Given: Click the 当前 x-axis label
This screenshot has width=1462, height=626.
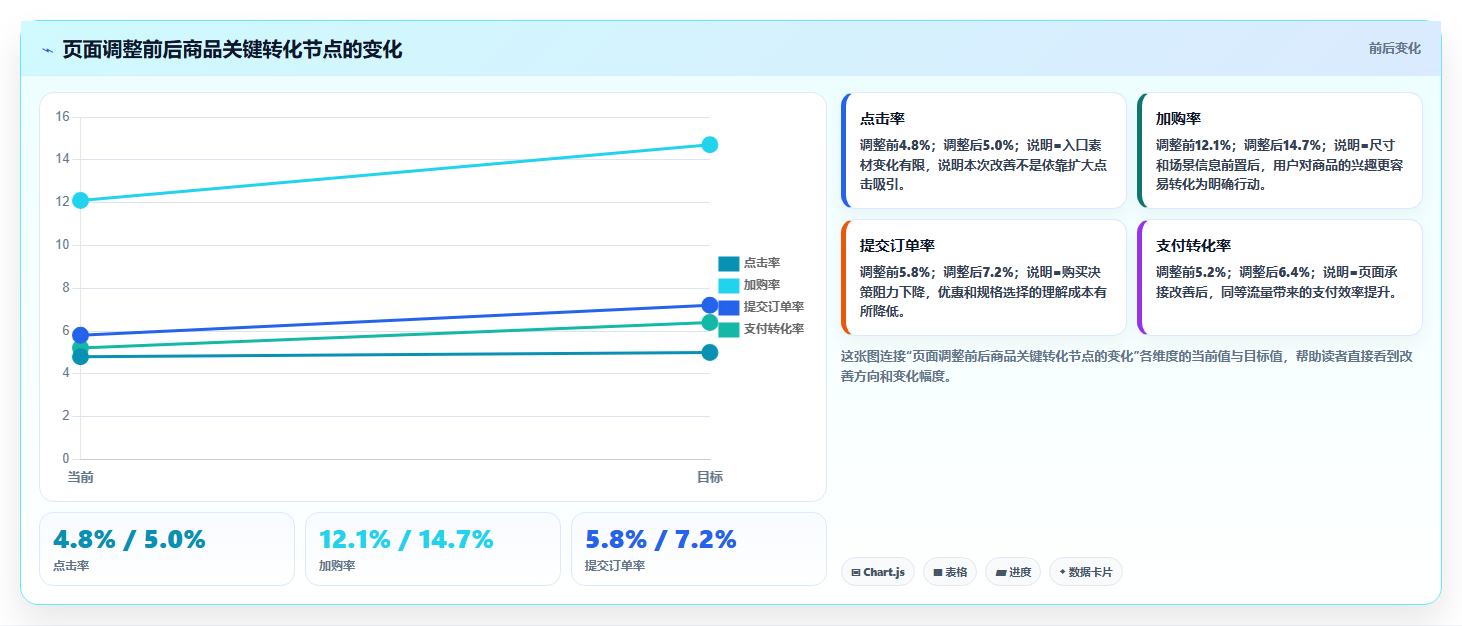Looking at the screenshot, I should tap(81, 477).
